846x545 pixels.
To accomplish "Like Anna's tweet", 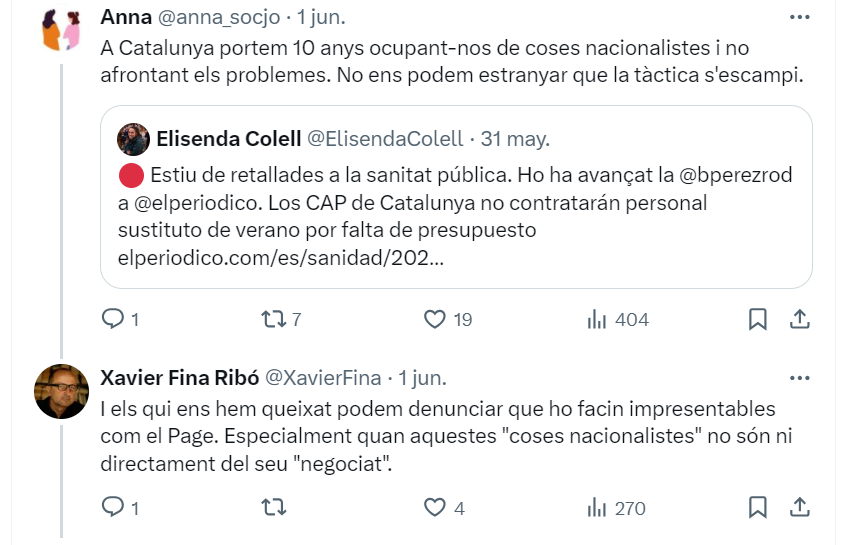I will 434,320.
